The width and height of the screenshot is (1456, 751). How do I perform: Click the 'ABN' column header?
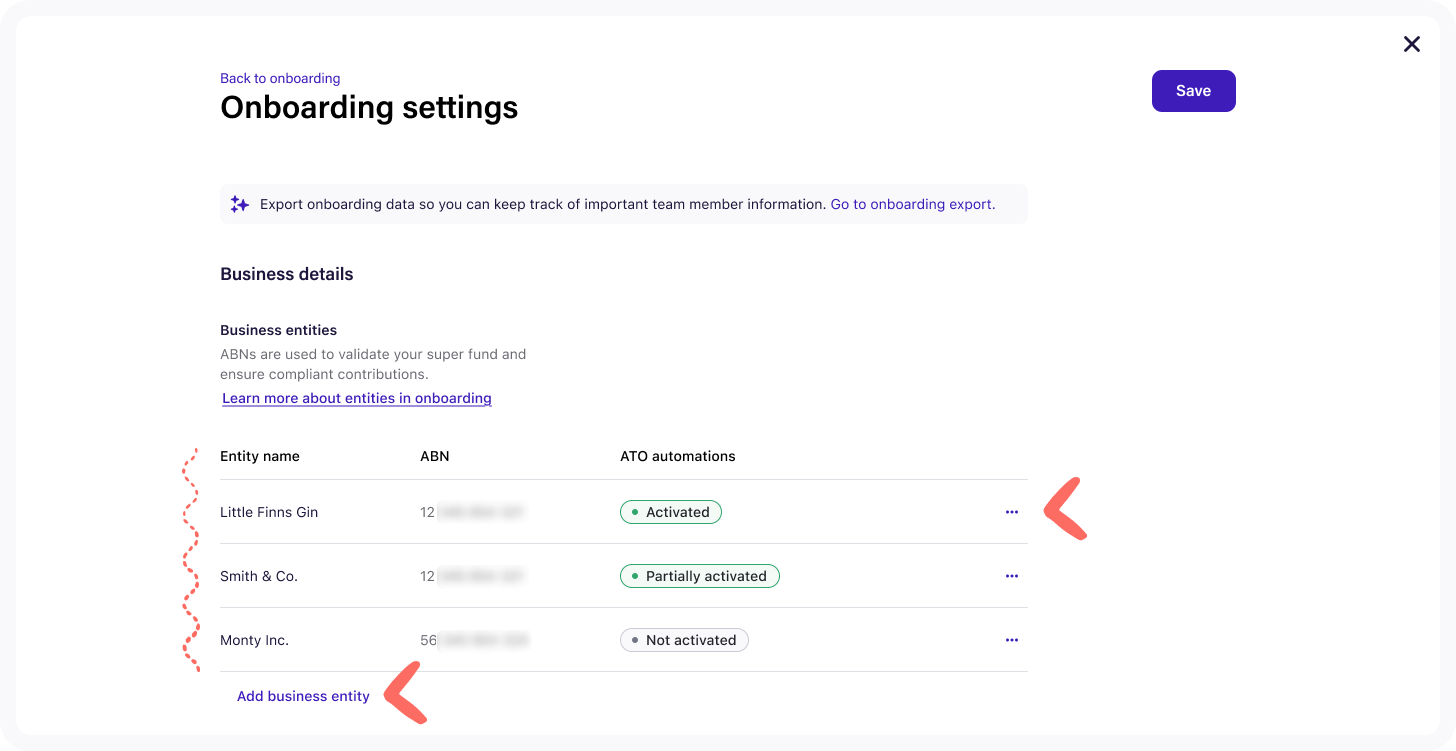point(435,456)
